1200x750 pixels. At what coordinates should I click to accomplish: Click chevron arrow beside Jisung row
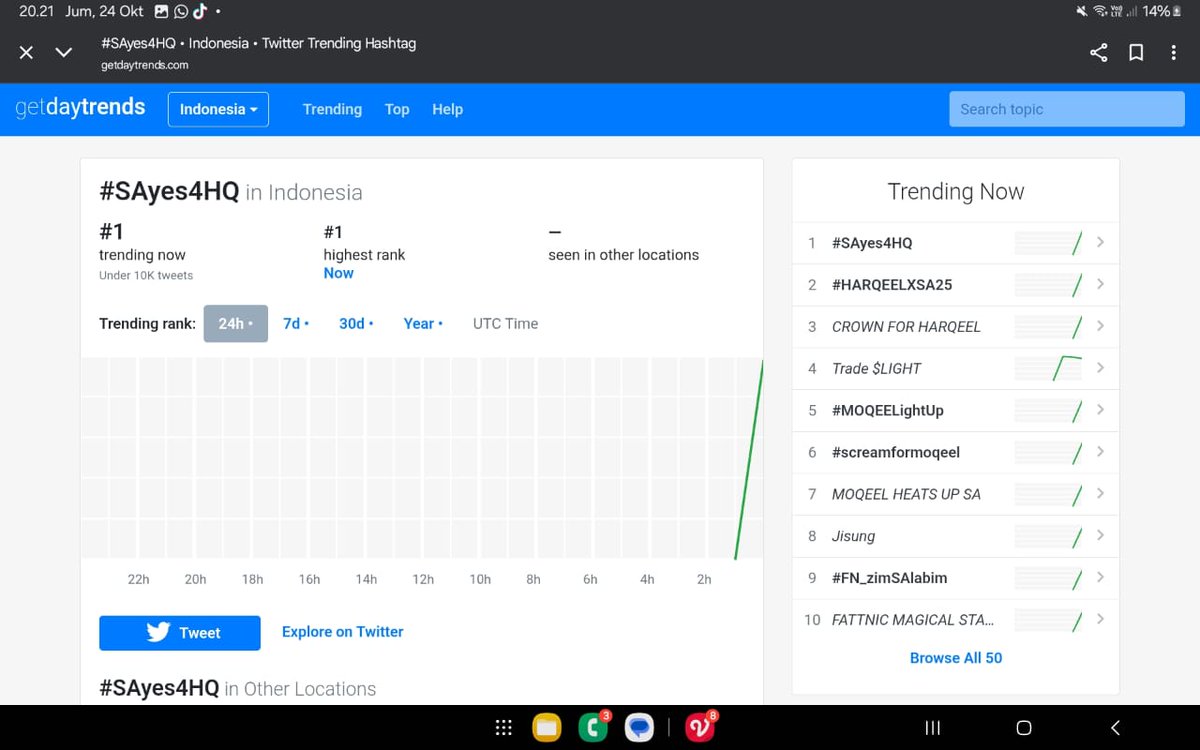click(1100, 536)
